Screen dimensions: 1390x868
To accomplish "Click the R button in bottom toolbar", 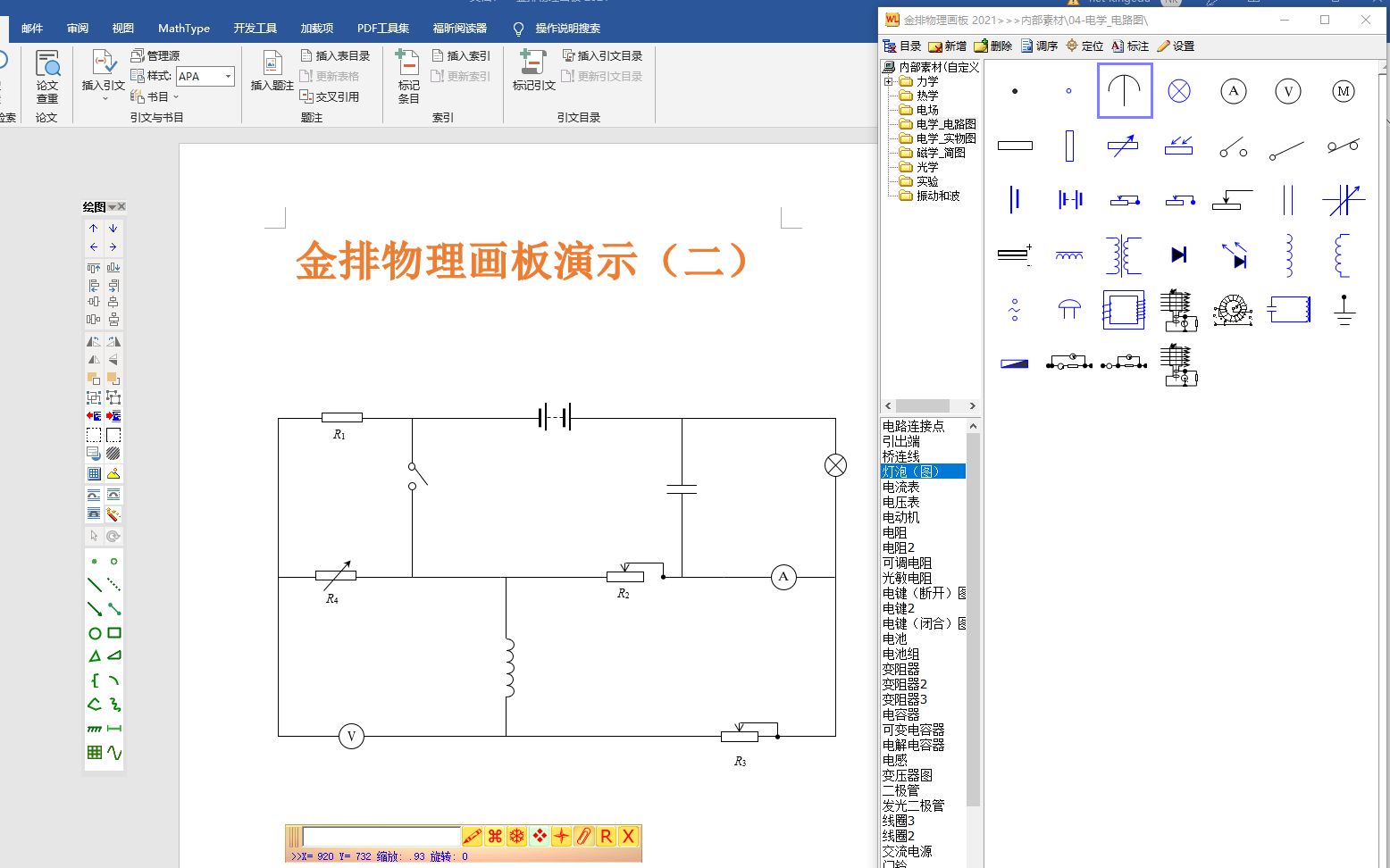I will (606, 837).
